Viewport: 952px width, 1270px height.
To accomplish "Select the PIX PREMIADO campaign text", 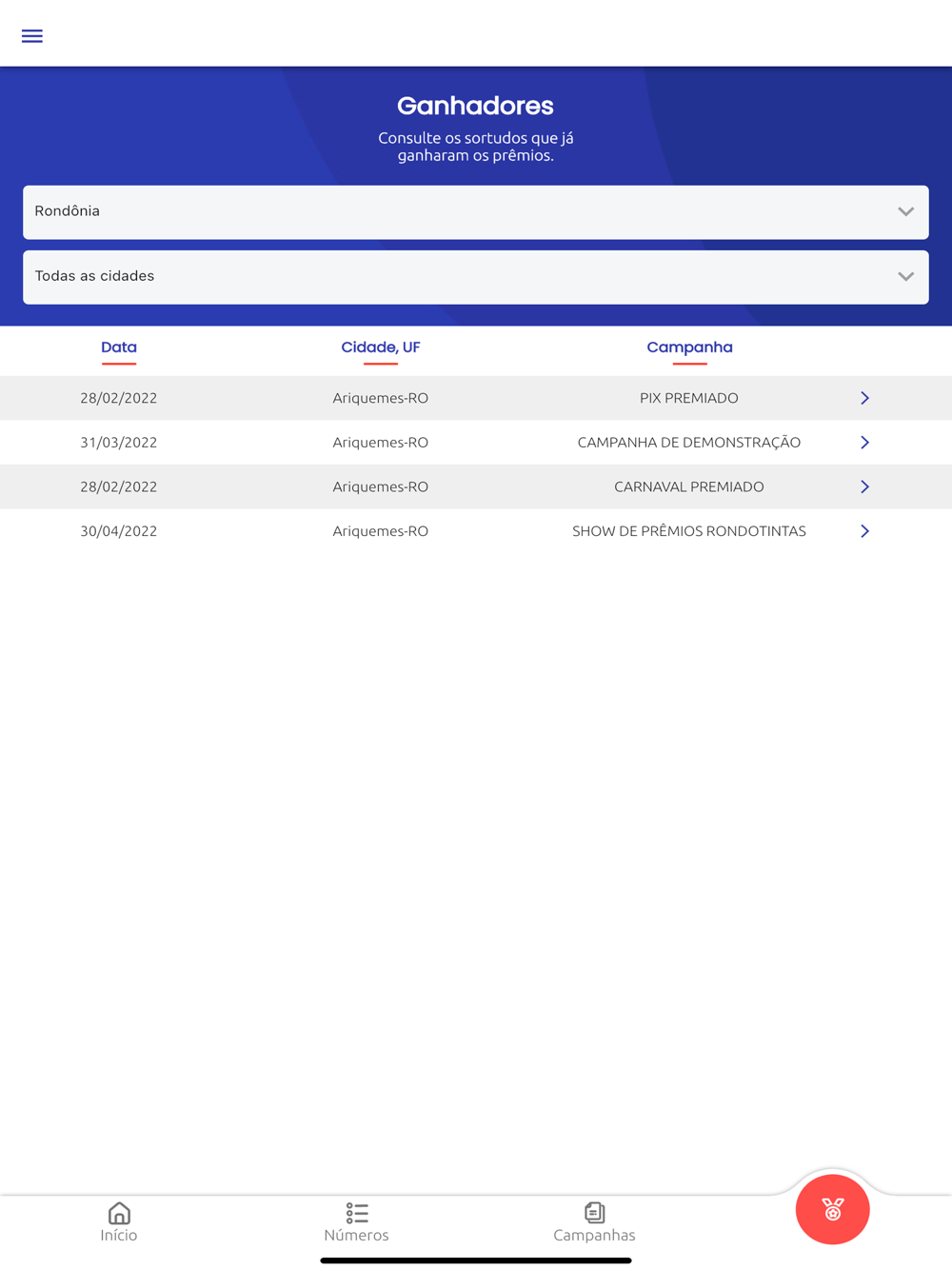I will click(689, 398).
